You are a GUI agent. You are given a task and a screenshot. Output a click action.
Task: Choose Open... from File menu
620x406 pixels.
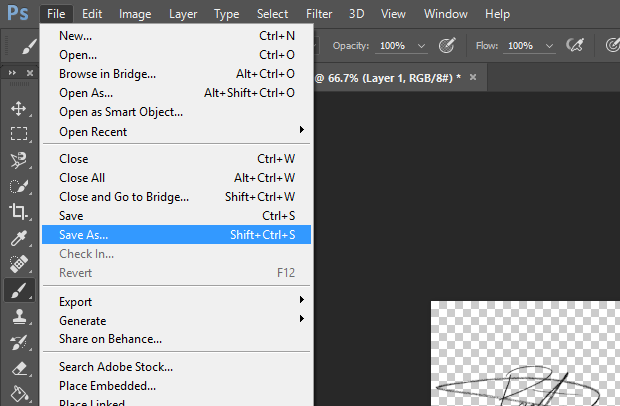(x=176, y=55)
